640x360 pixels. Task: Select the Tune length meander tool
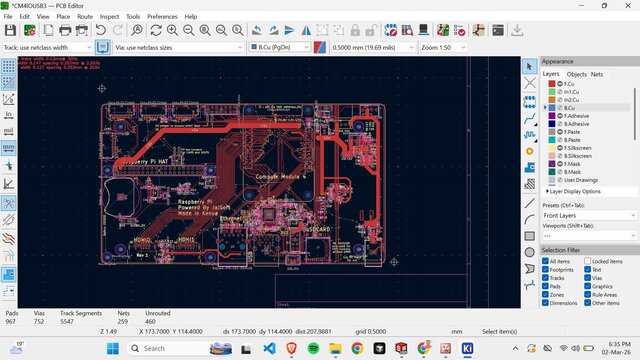[529, 135]
